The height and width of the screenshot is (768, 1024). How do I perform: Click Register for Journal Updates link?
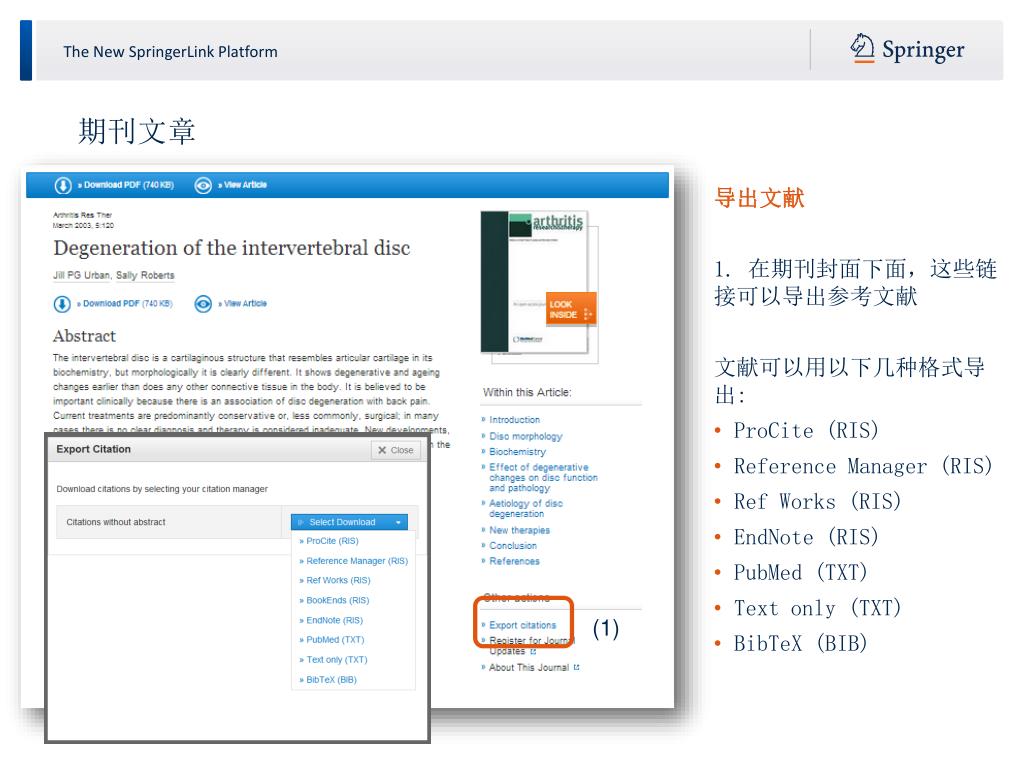(x=531, y=646)
